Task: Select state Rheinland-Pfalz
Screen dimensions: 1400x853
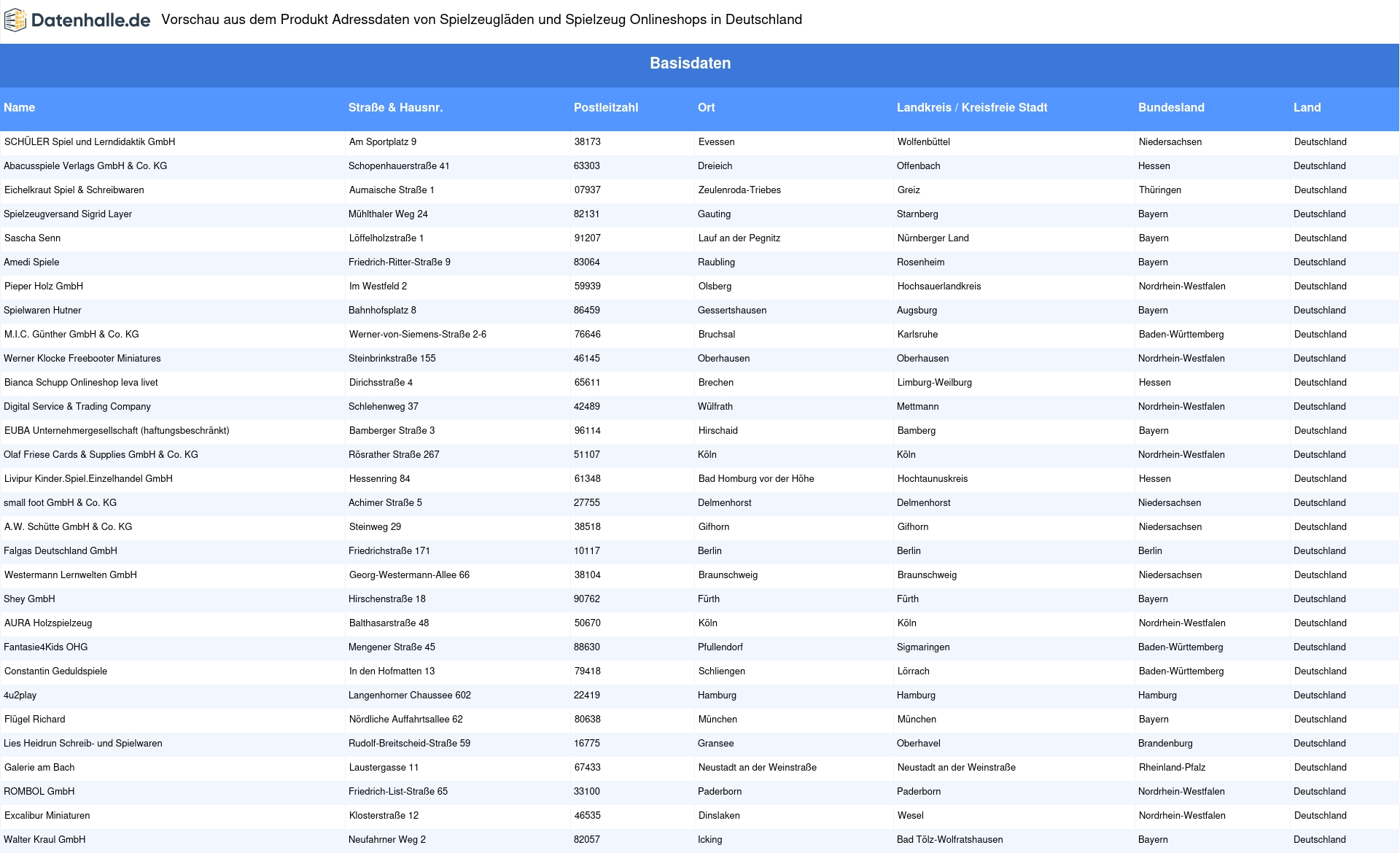Action: (x=1172, y=768)
